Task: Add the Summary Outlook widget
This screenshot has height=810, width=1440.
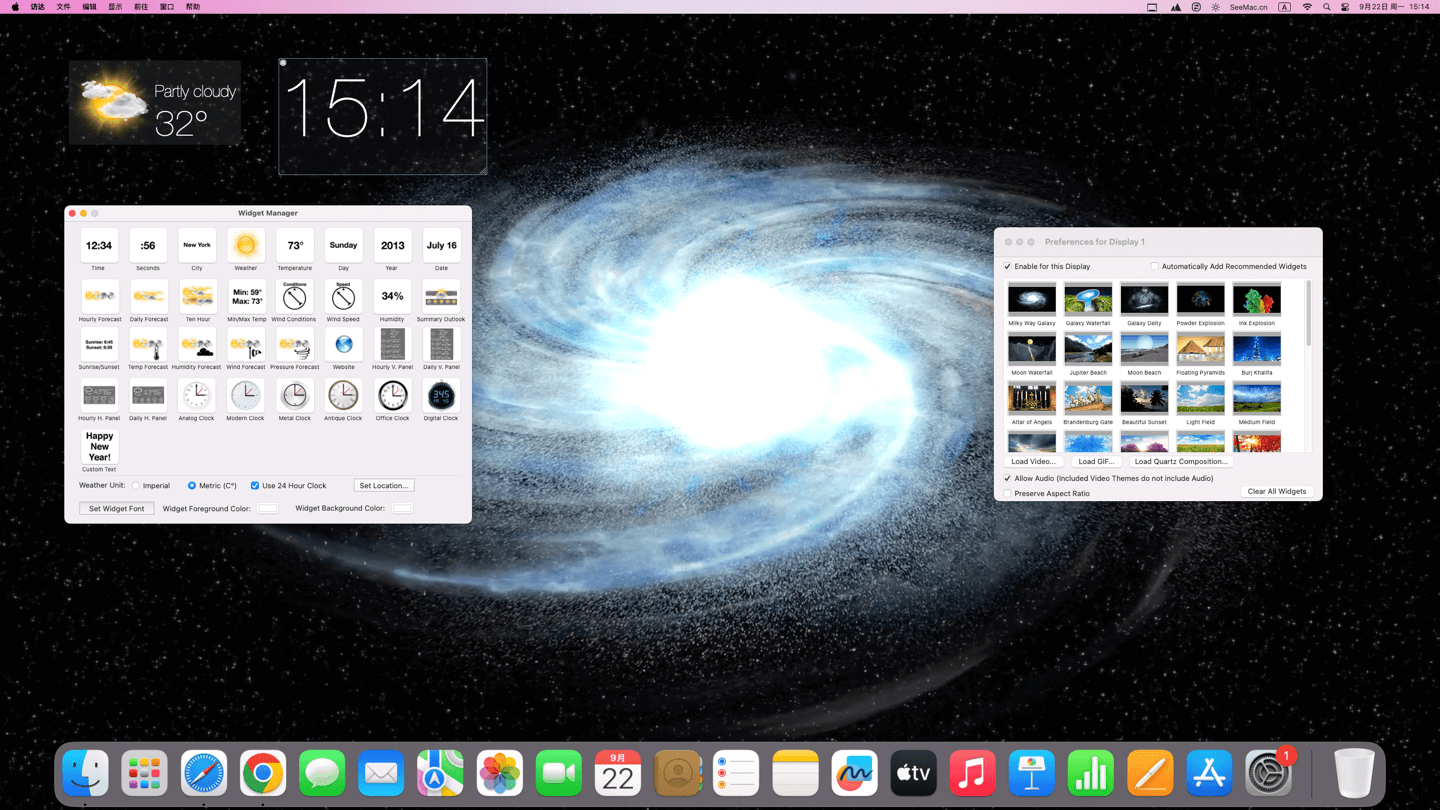Action: point(441,296)
